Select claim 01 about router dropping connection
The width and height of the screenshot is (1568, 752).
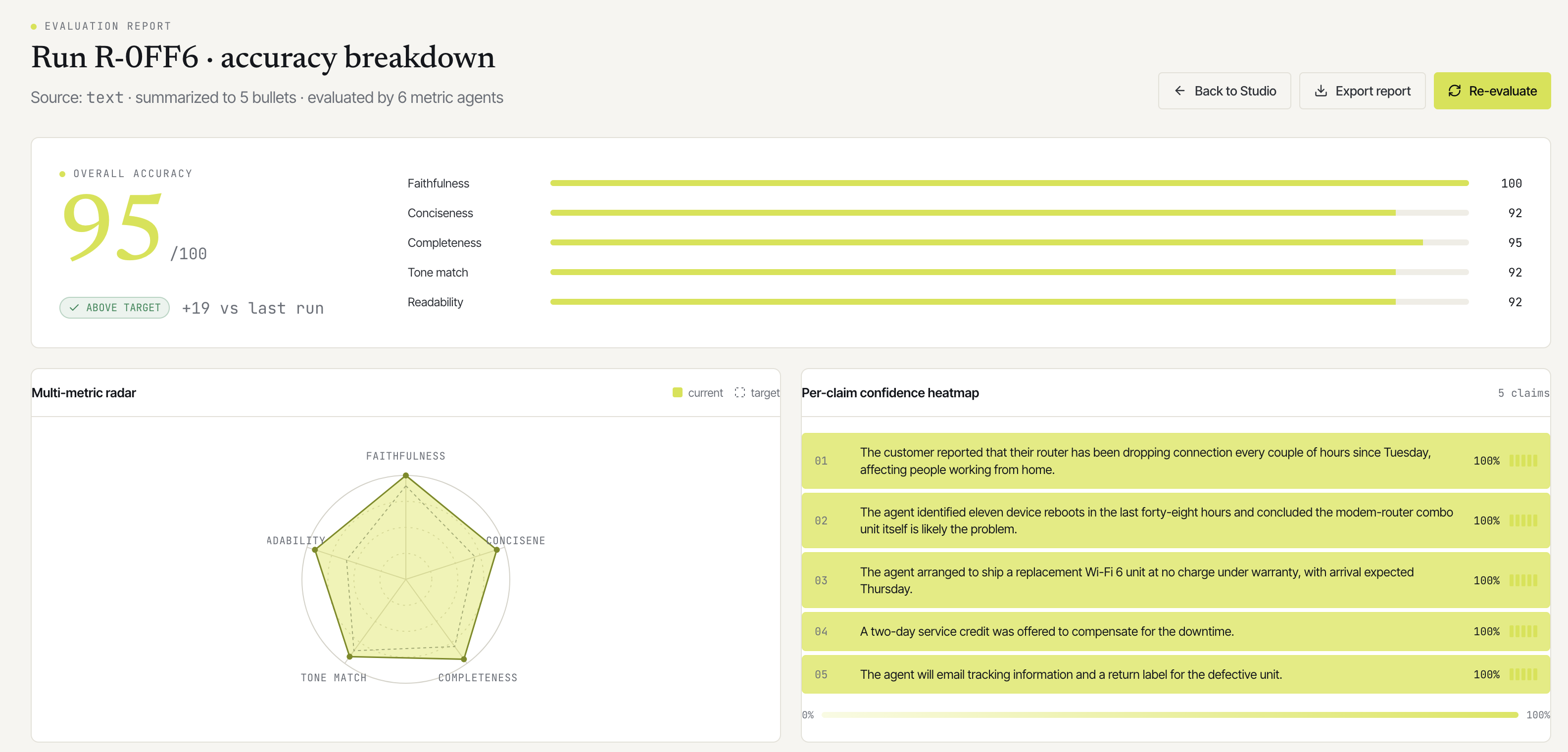(1176, 461)
